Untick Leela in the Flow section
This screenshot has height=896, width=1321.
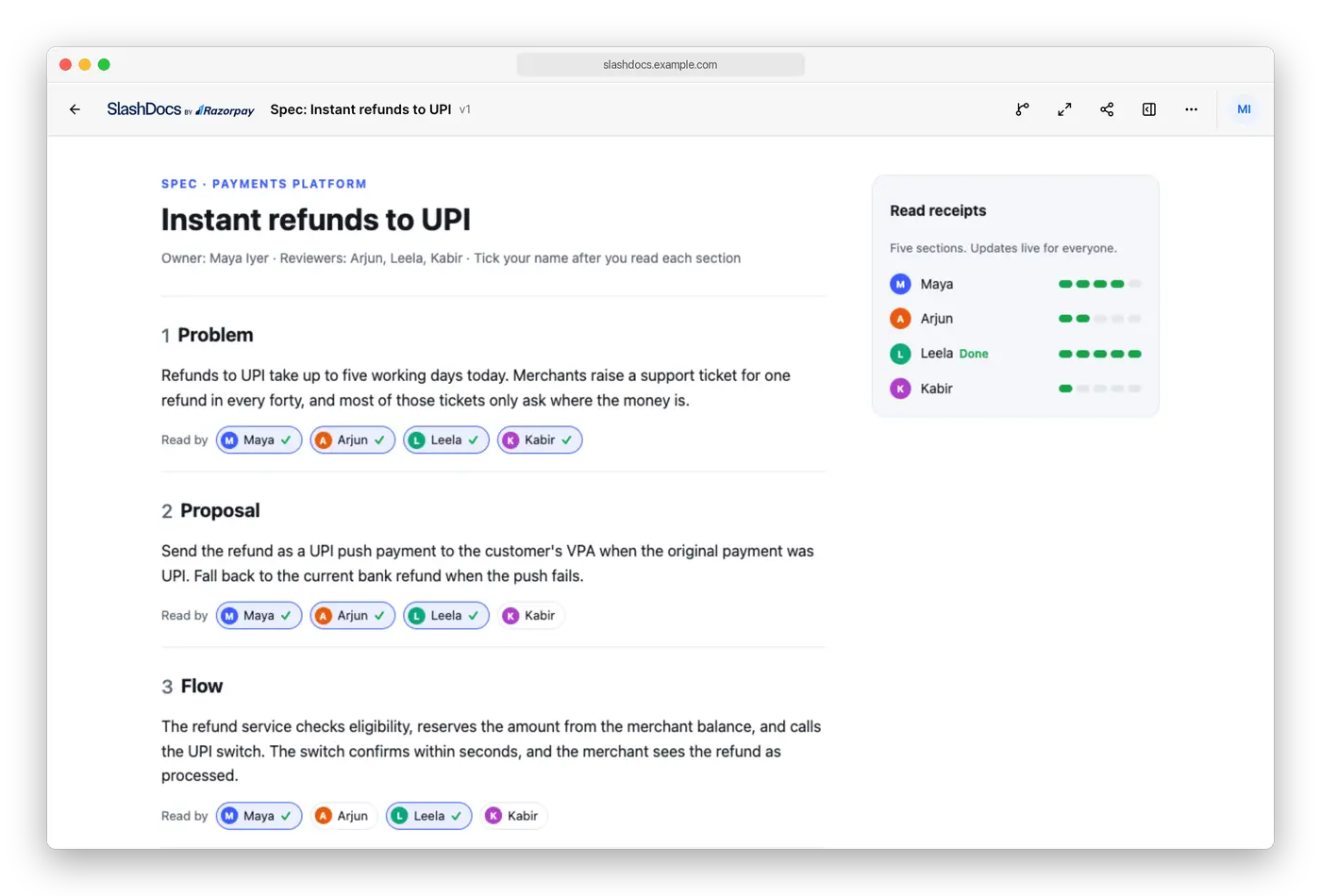point(428,816)
